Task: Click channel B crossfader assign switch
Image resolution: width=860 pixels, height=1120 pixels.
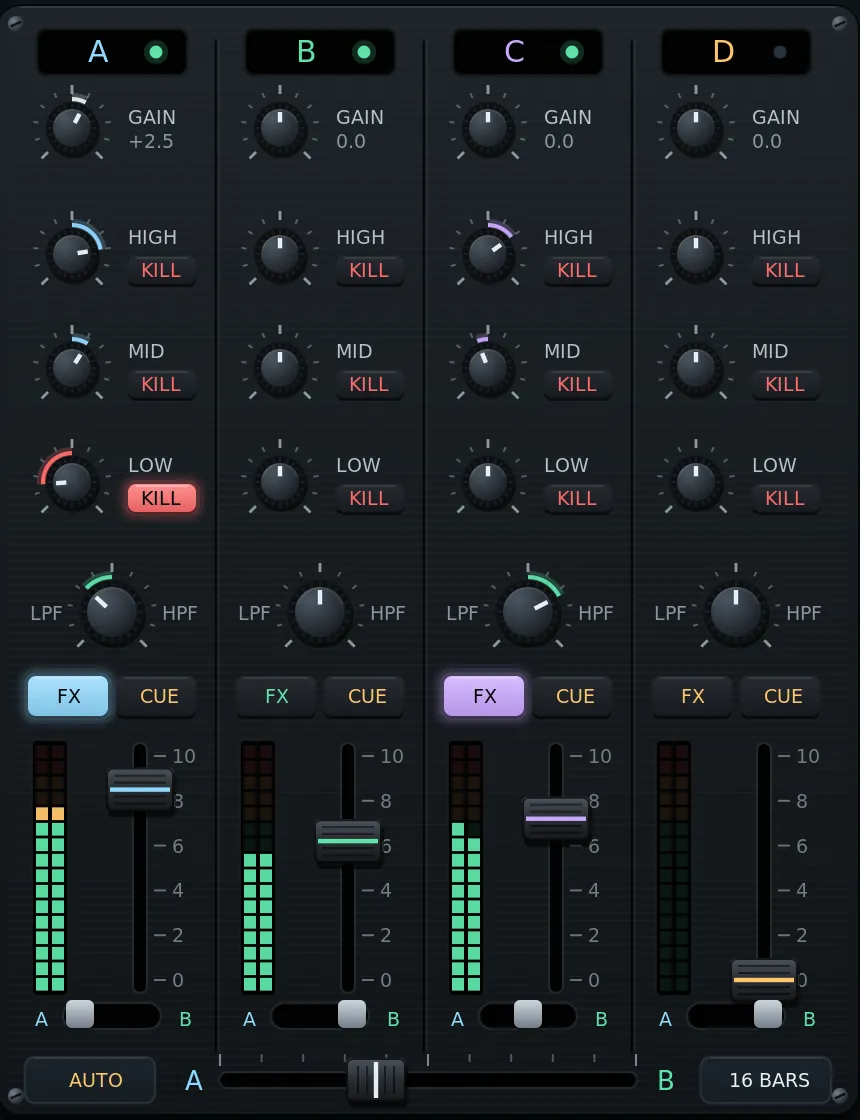Action: coord(321,1015)
